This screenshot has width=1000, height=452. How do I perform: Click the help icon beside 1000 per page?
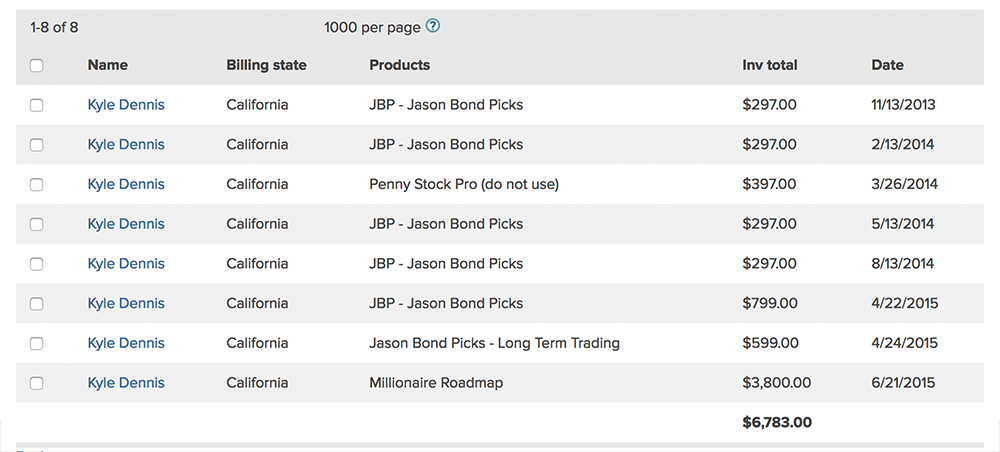click(433, 27)
